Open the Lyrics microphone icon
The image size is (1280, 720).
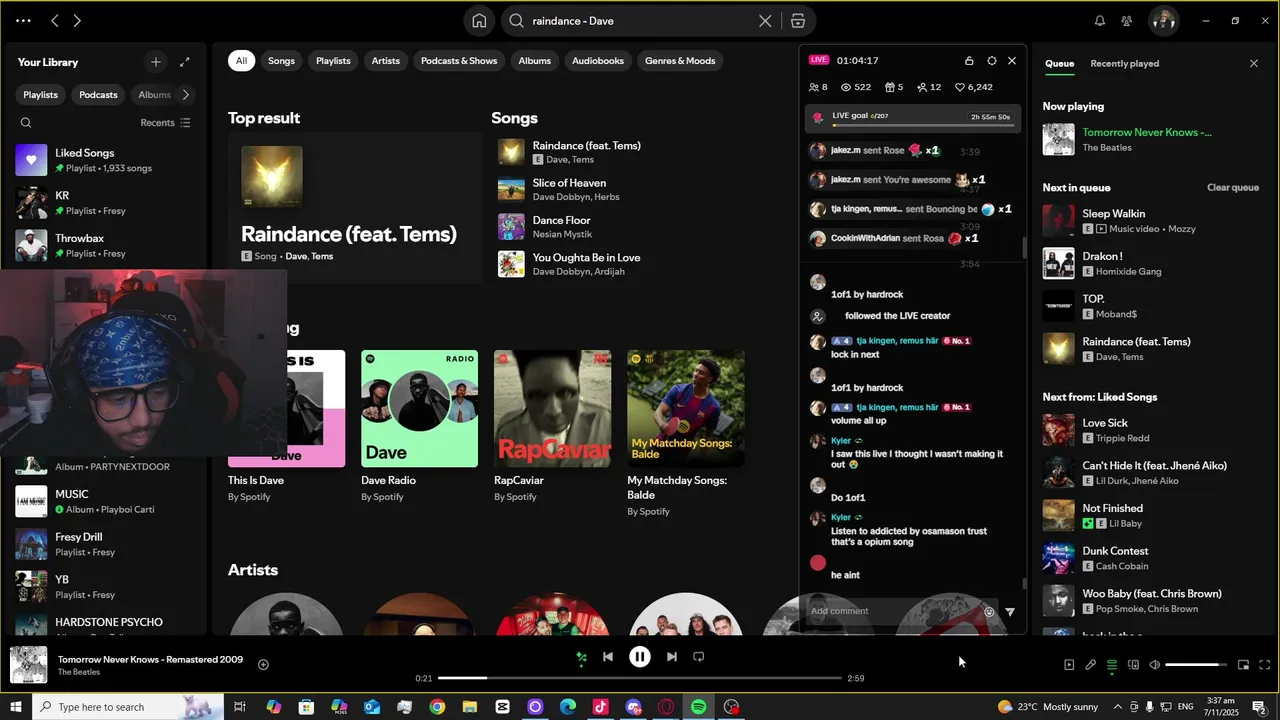click(x=1091, y=665)
